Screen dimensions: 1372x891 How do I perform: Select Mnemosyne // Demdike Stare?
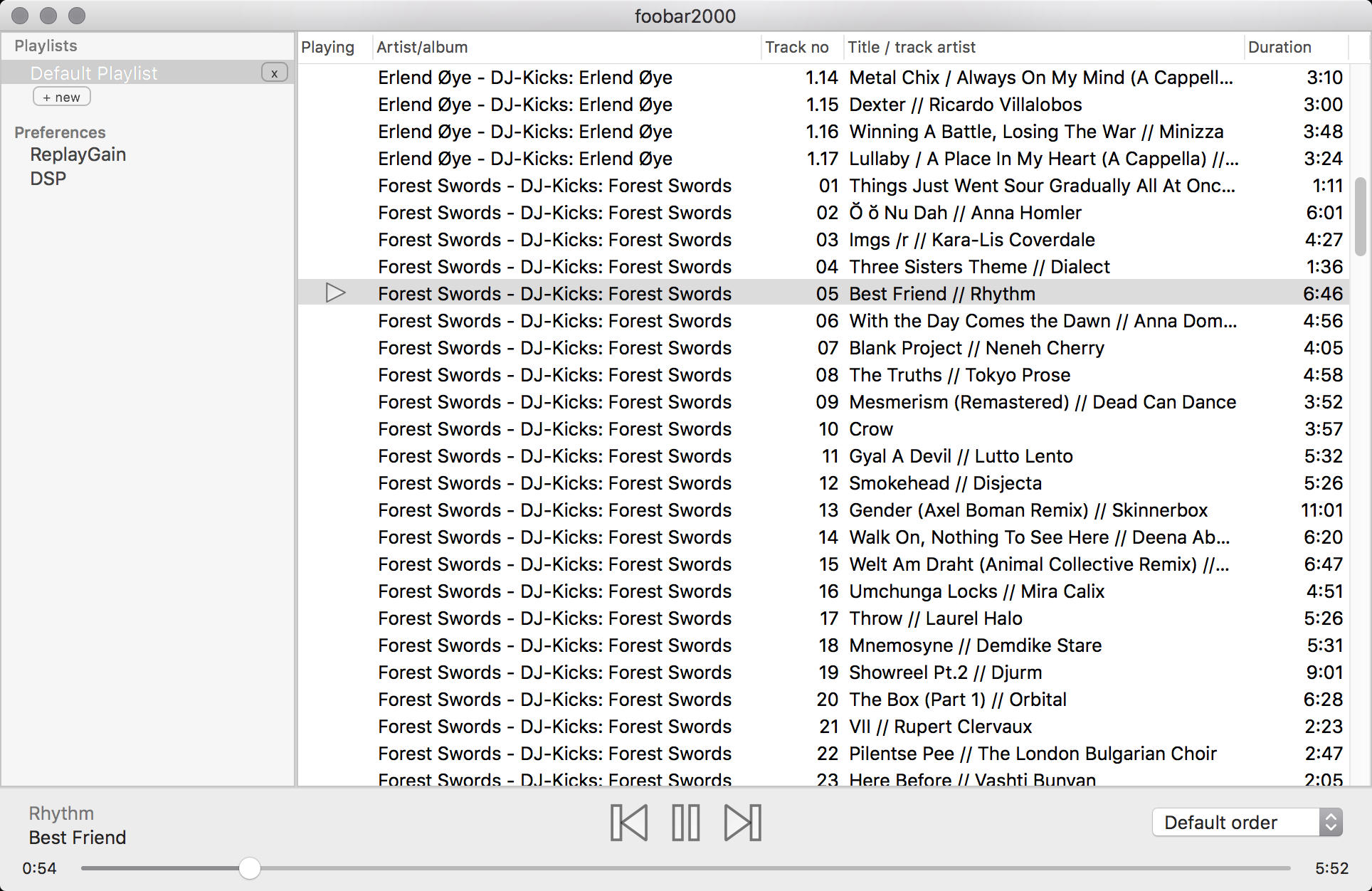pos(823,645)
